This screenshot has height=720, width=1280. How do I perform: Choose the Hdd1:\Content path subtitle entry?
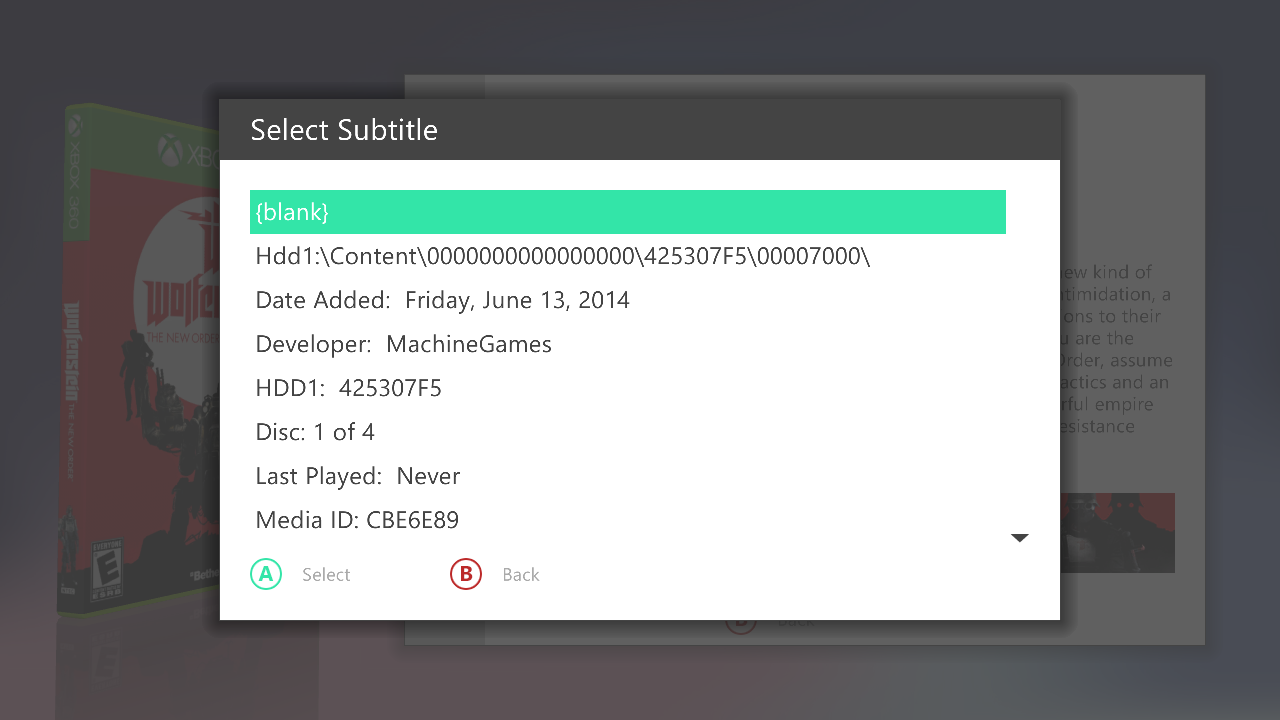pos(563,256)
